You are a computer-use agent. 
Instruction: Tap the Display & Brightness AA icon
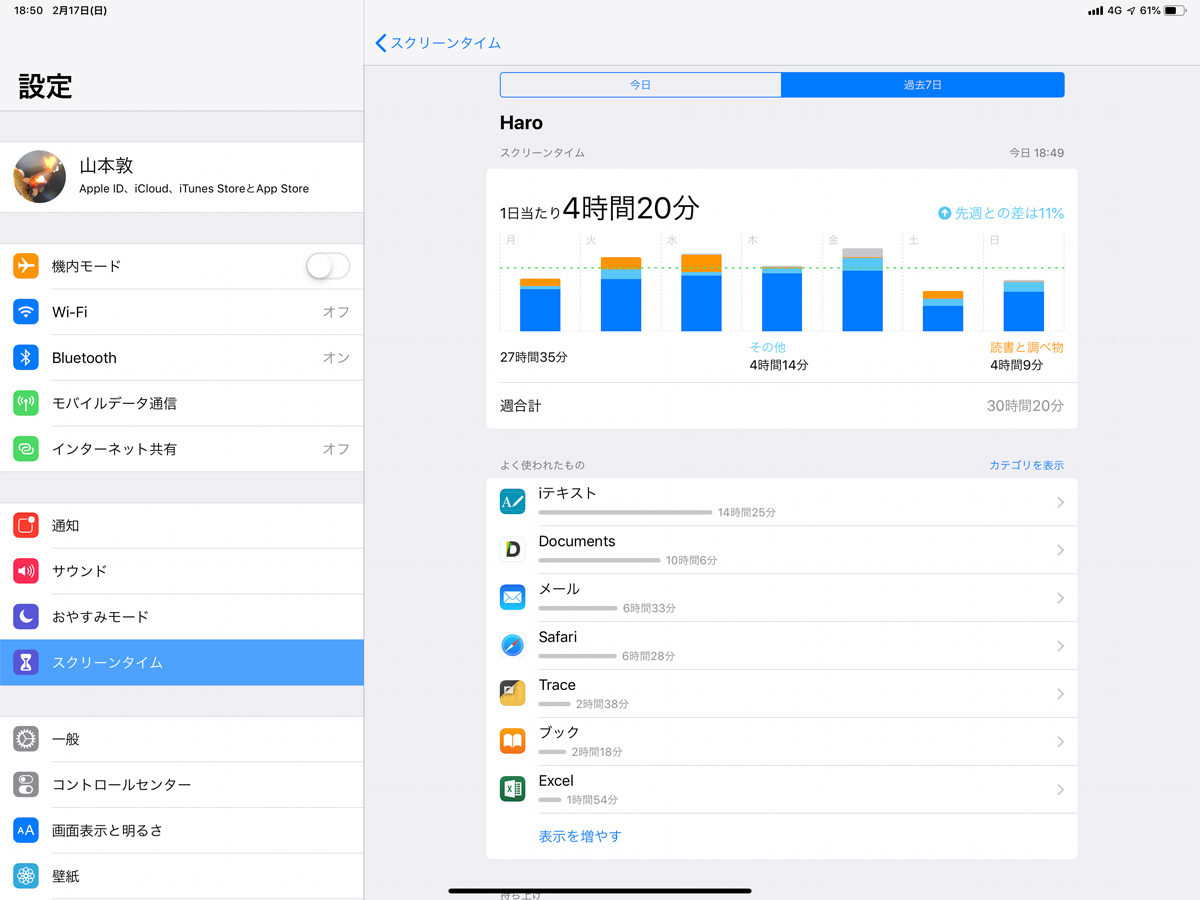tap(26, 830)
